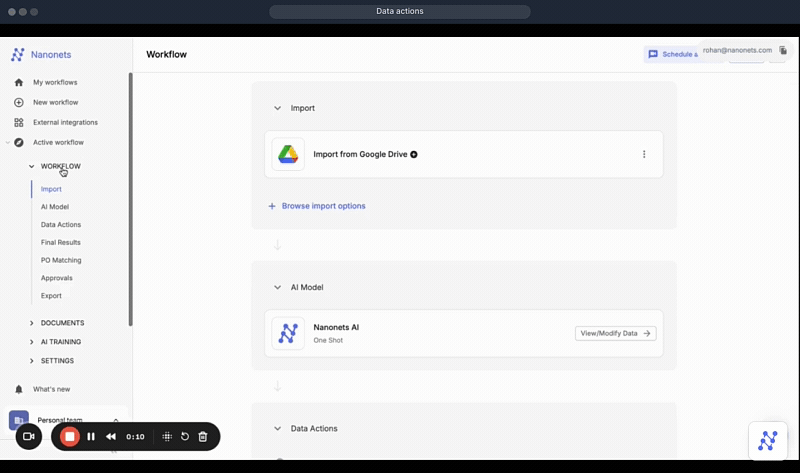
Task: Click the Google Drive import icon
Action: (288, 154)
